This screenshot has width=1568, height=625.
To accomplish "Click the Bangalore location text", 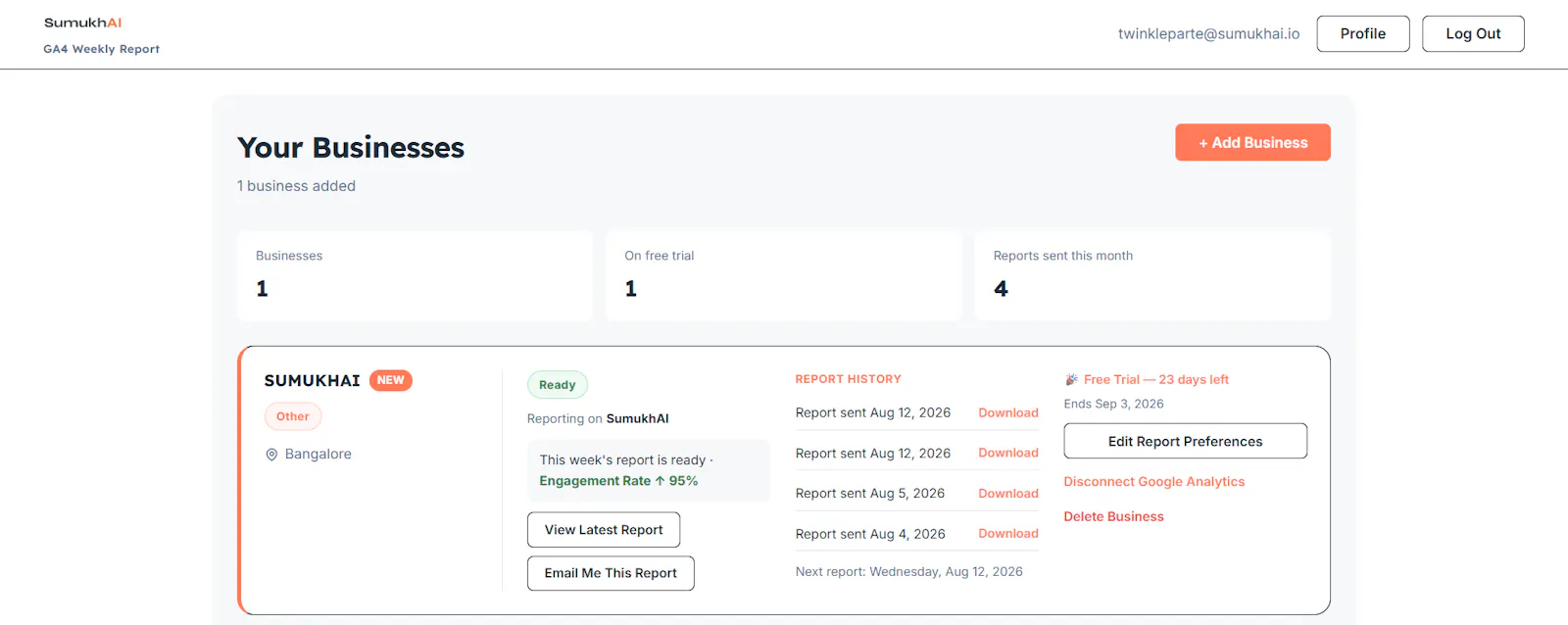I will [x=318, y=455].
